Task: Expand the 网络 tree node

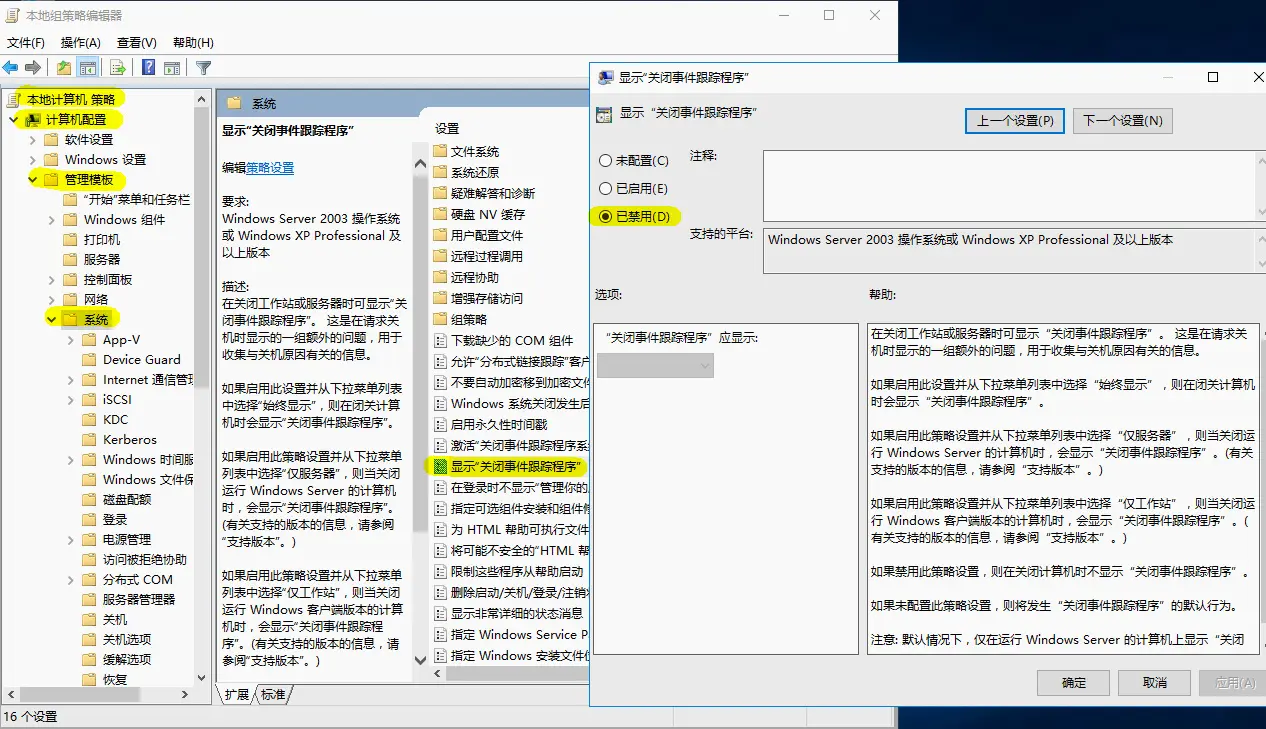Action: (x=51, y=299)
